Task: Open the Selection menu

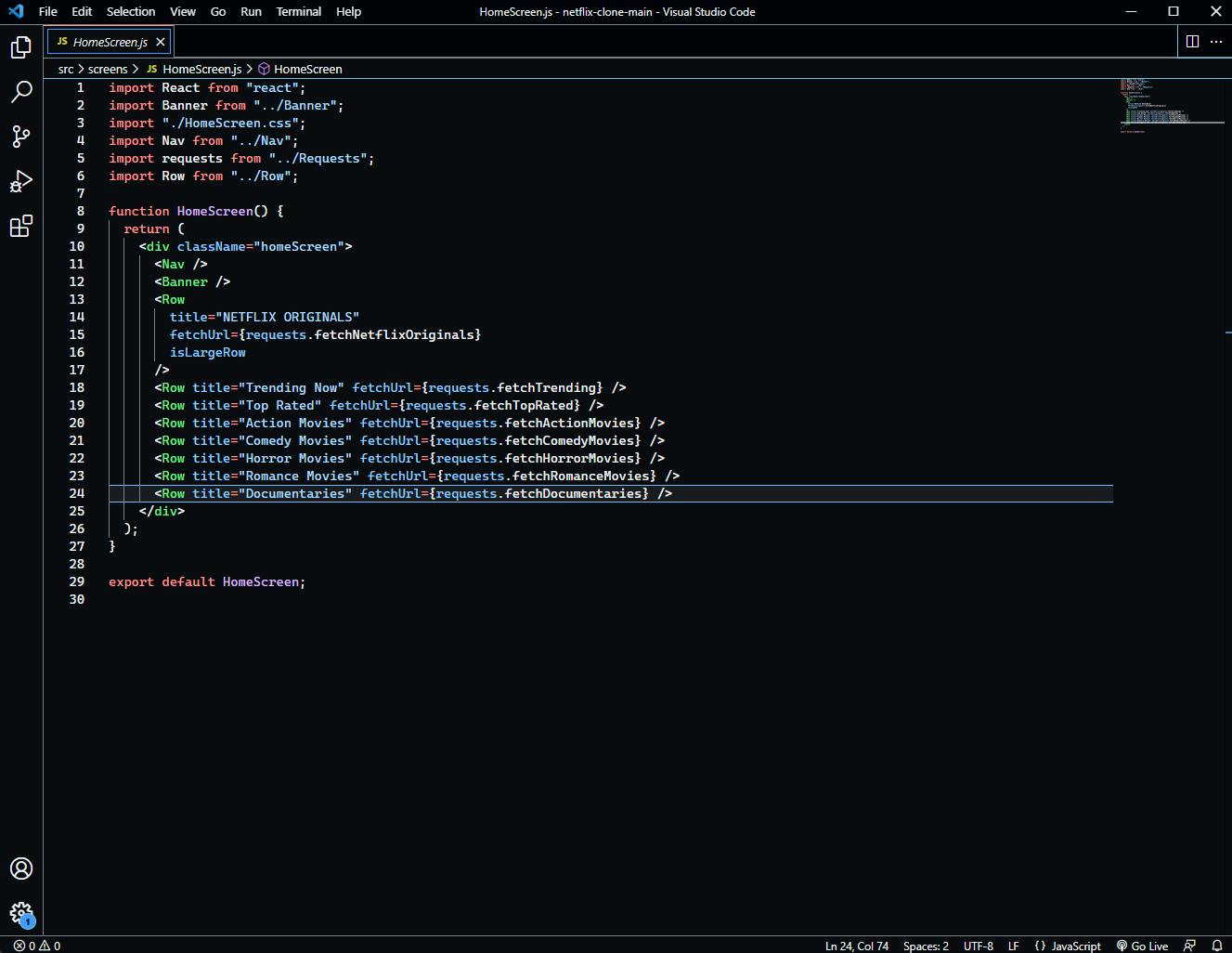Action: (x=131, y=11)
